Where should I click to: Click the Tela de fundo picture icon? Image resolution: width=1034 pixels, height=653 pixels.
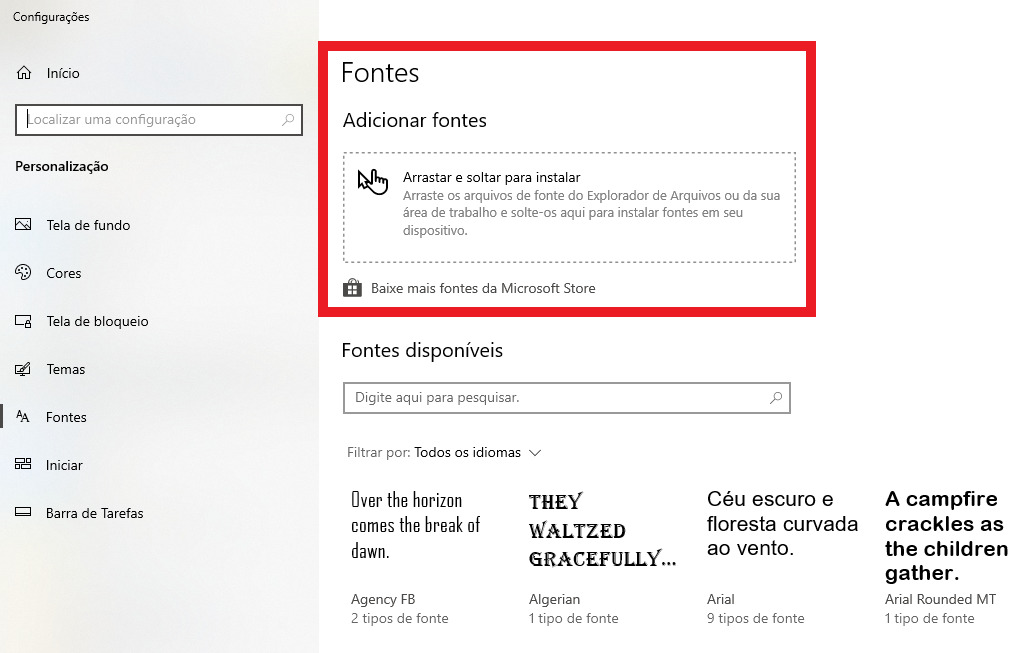coord(24,225)
